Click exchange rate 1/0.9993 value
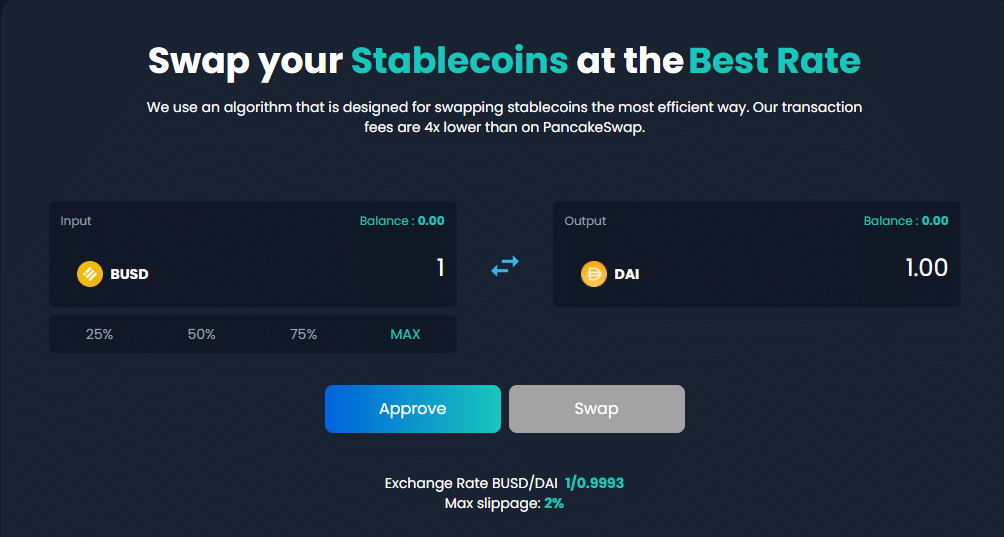Screen dimensions: 1004x537 594,483
